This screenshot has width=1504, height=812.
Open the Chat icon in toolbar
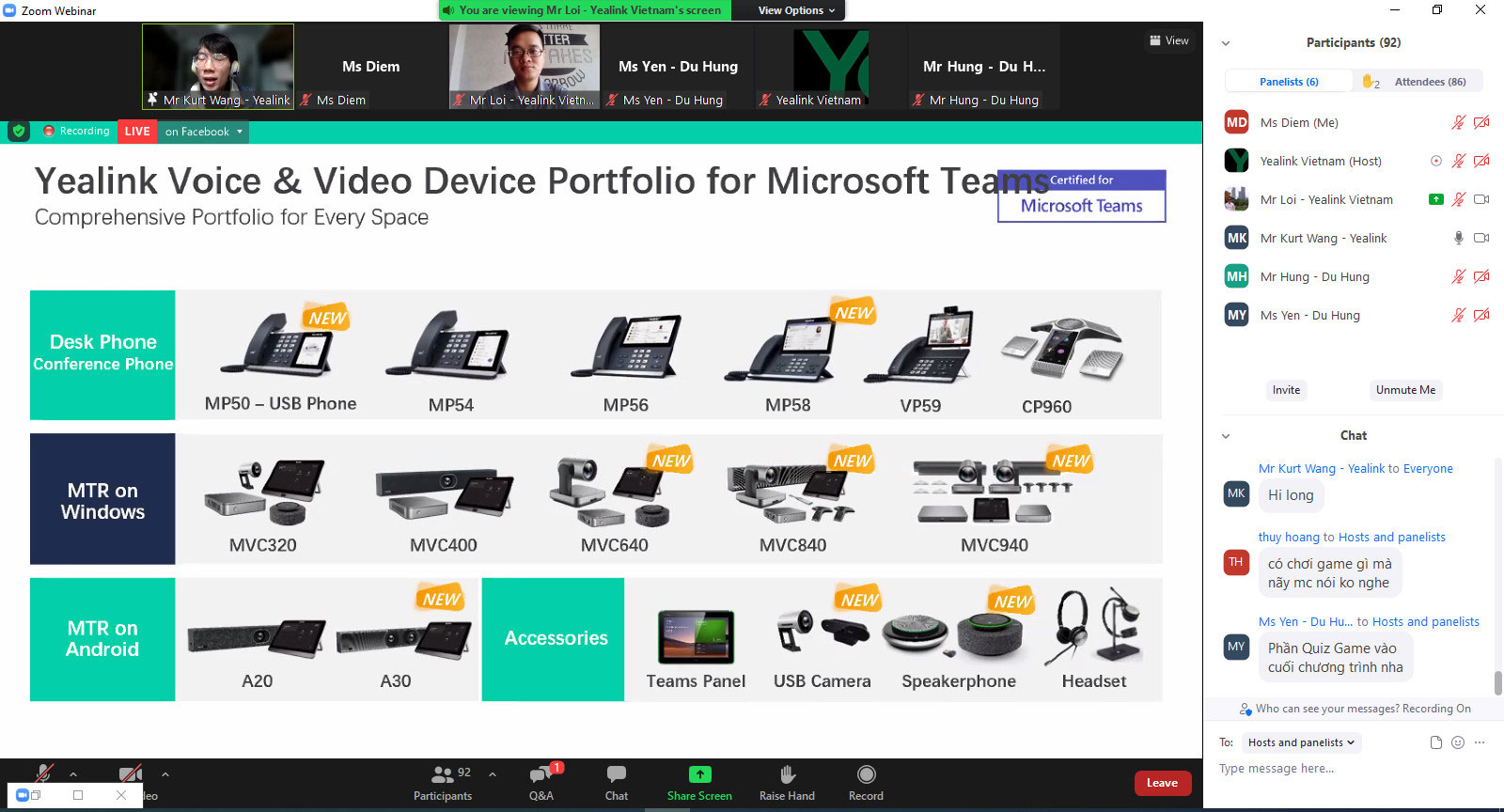617,774
